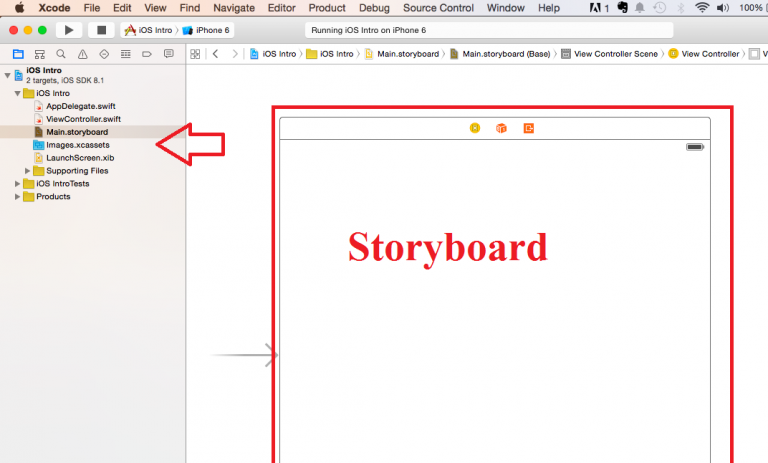Open the Editor menu

tap(281, 8)
